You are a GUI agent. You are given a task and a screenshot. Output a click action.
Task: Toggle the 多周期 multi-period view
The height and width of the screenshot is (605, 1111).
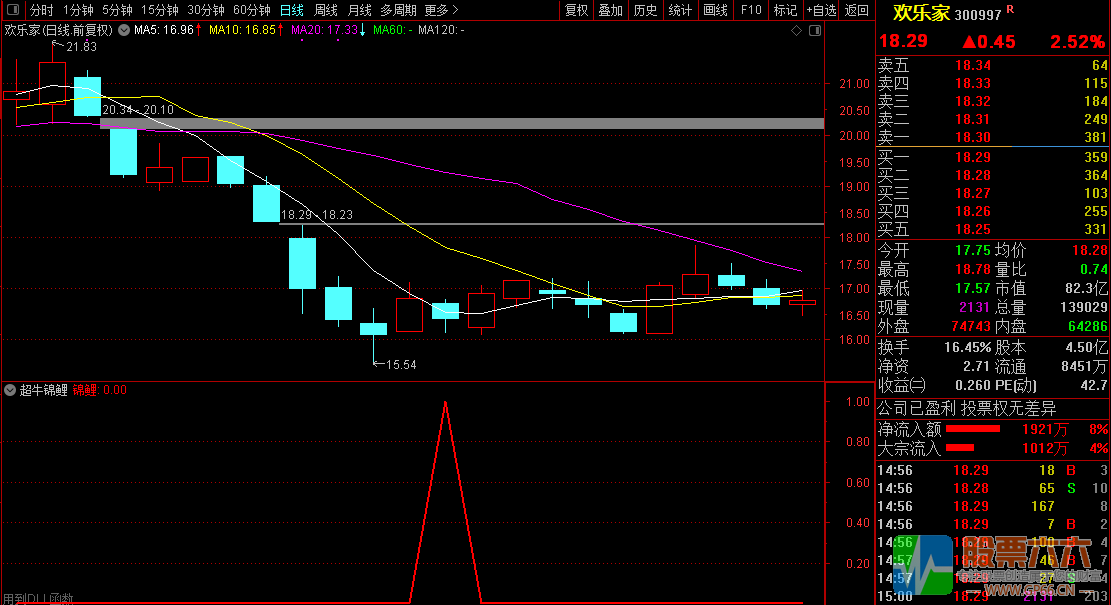tap(398, 10)
